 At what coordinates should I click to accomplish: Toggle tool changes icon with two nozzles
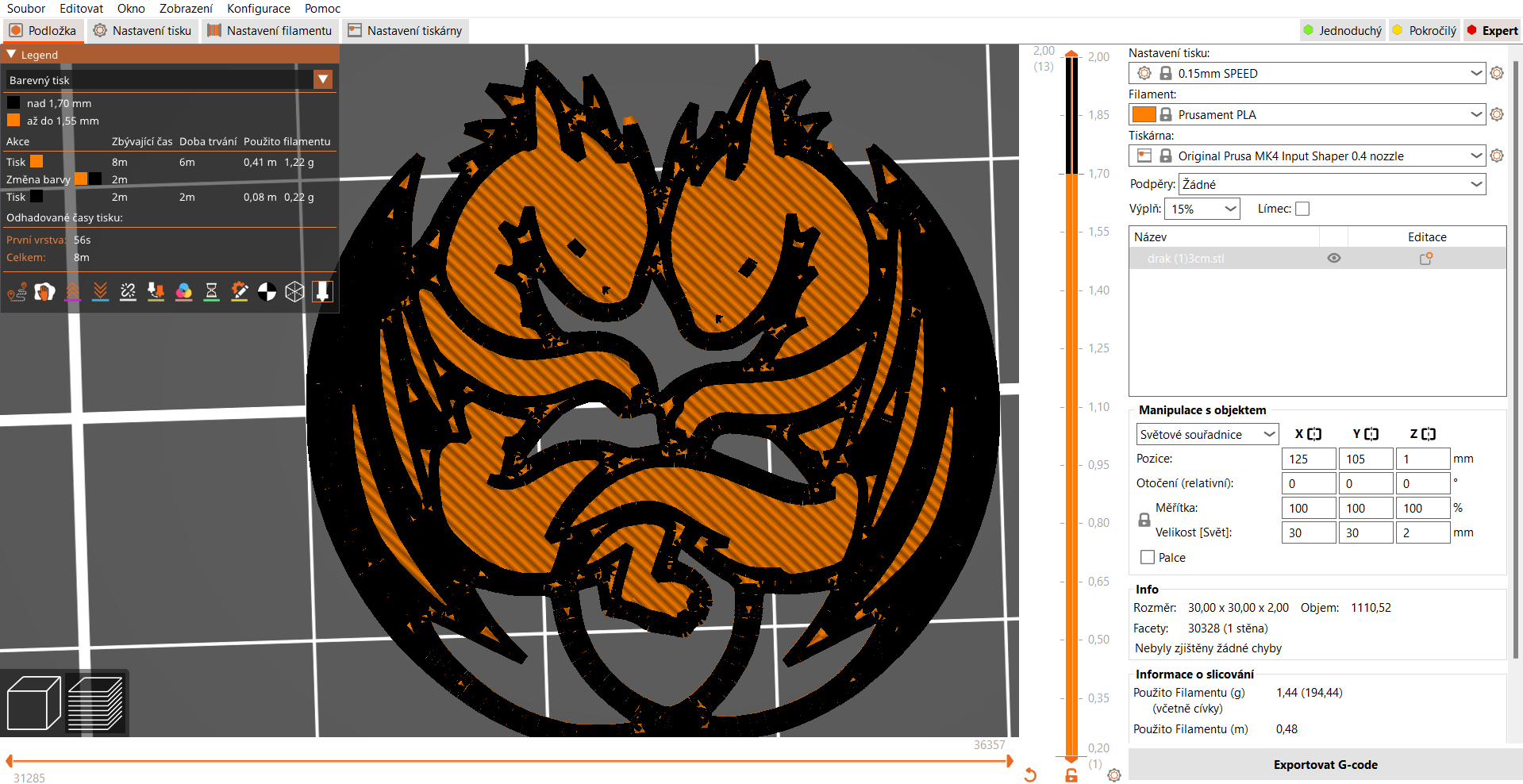tap(156, 292)
